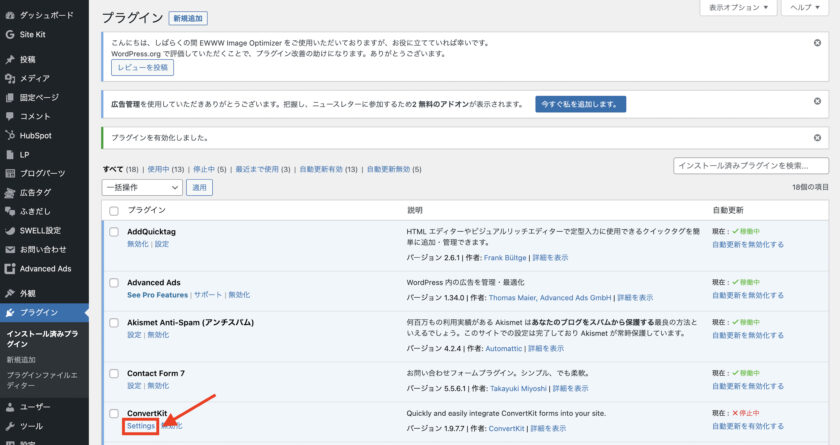Open the Fukidashi speech balloon icon

point(10,212)
